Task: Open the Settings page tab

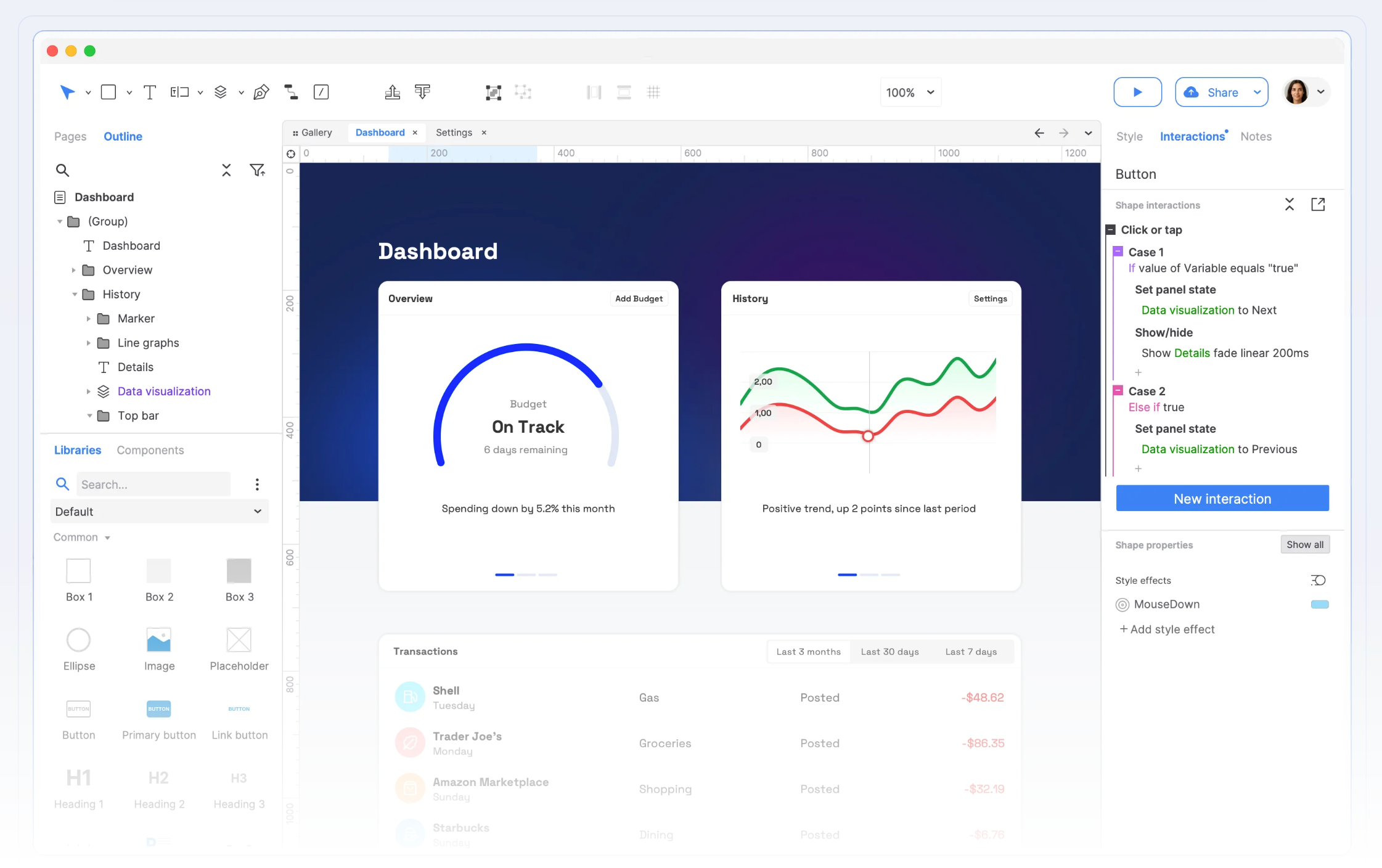Action: (x=454, y=133)
